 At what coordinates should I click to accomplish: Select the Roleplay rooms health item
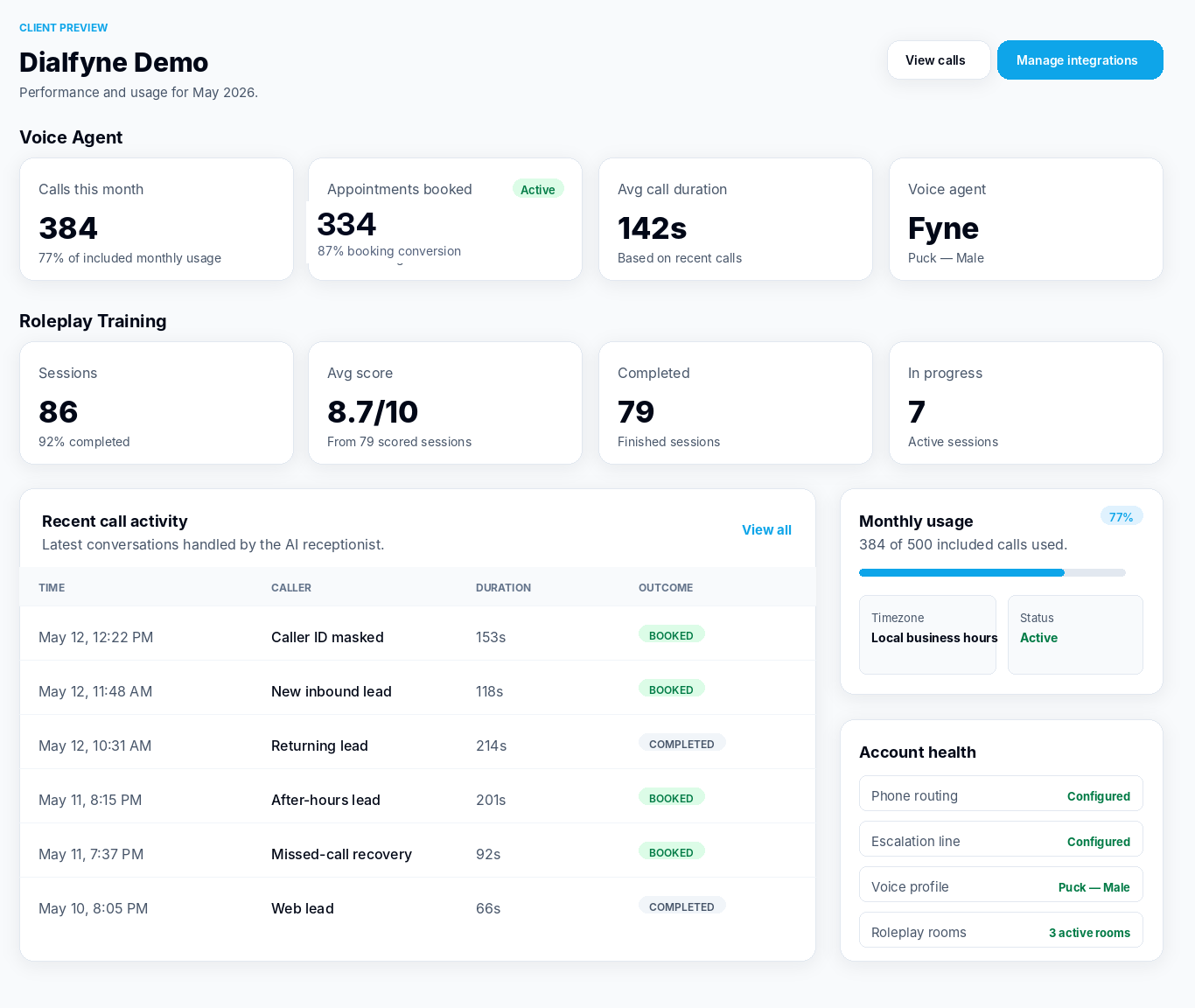tap(1001, 930)
